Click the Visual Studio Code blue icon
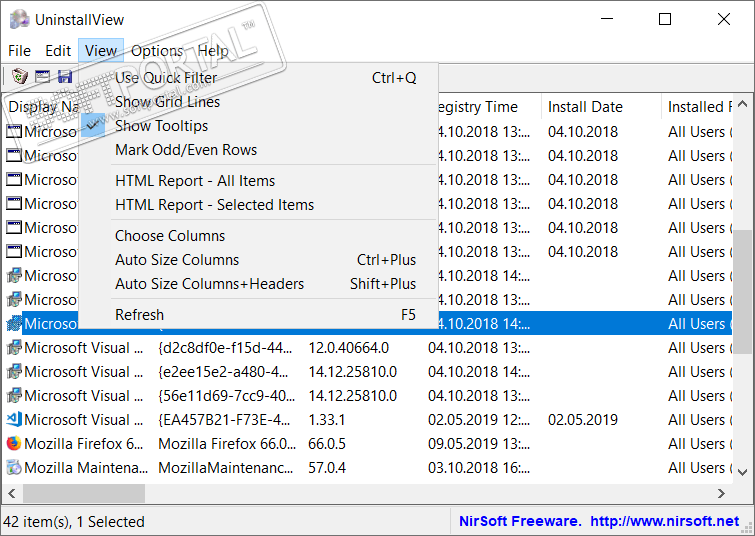This screenshot has width=755, height=536. point(14,419)
